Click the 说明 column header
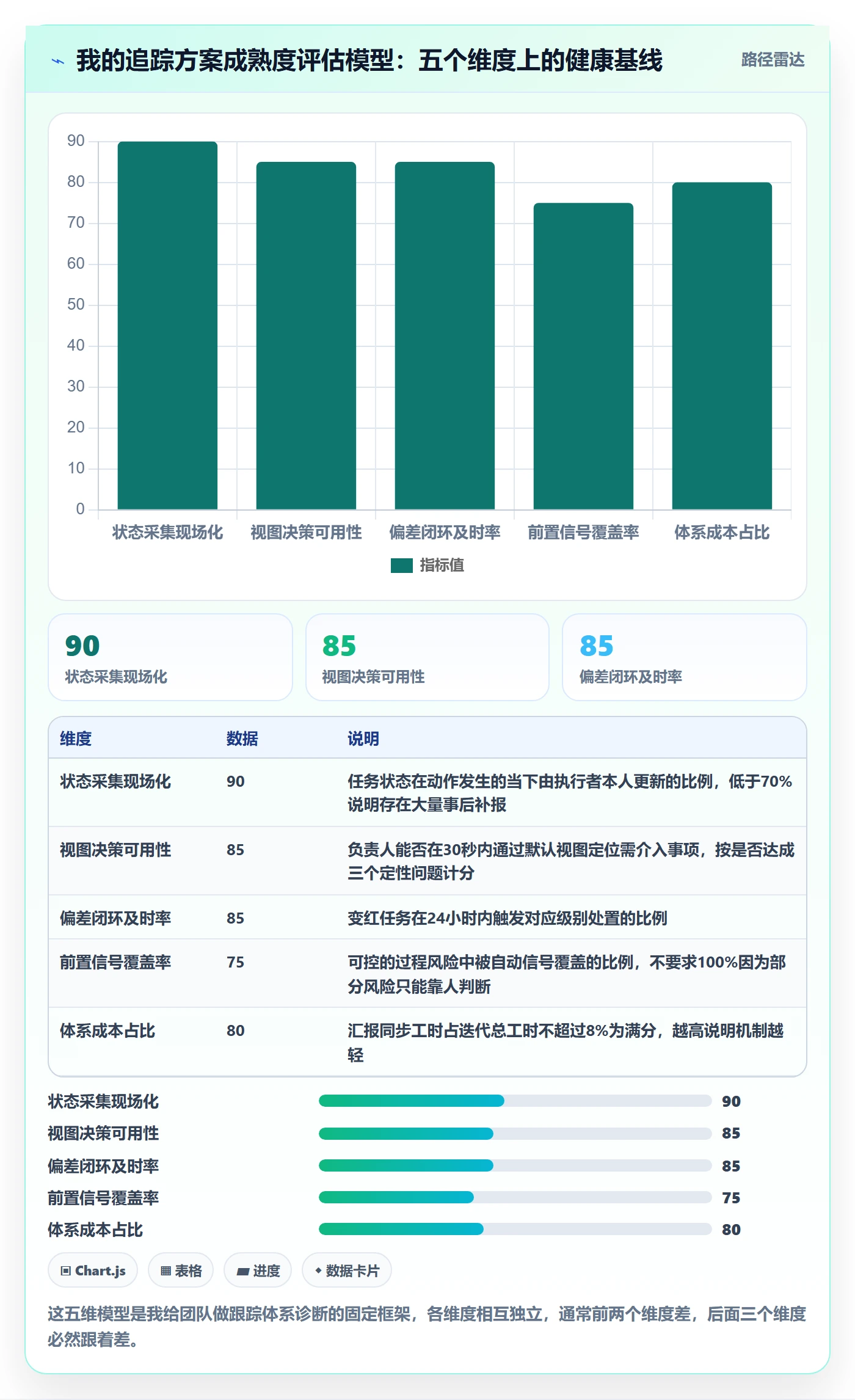Screen dimensions: 855x1400 [363, 738]
